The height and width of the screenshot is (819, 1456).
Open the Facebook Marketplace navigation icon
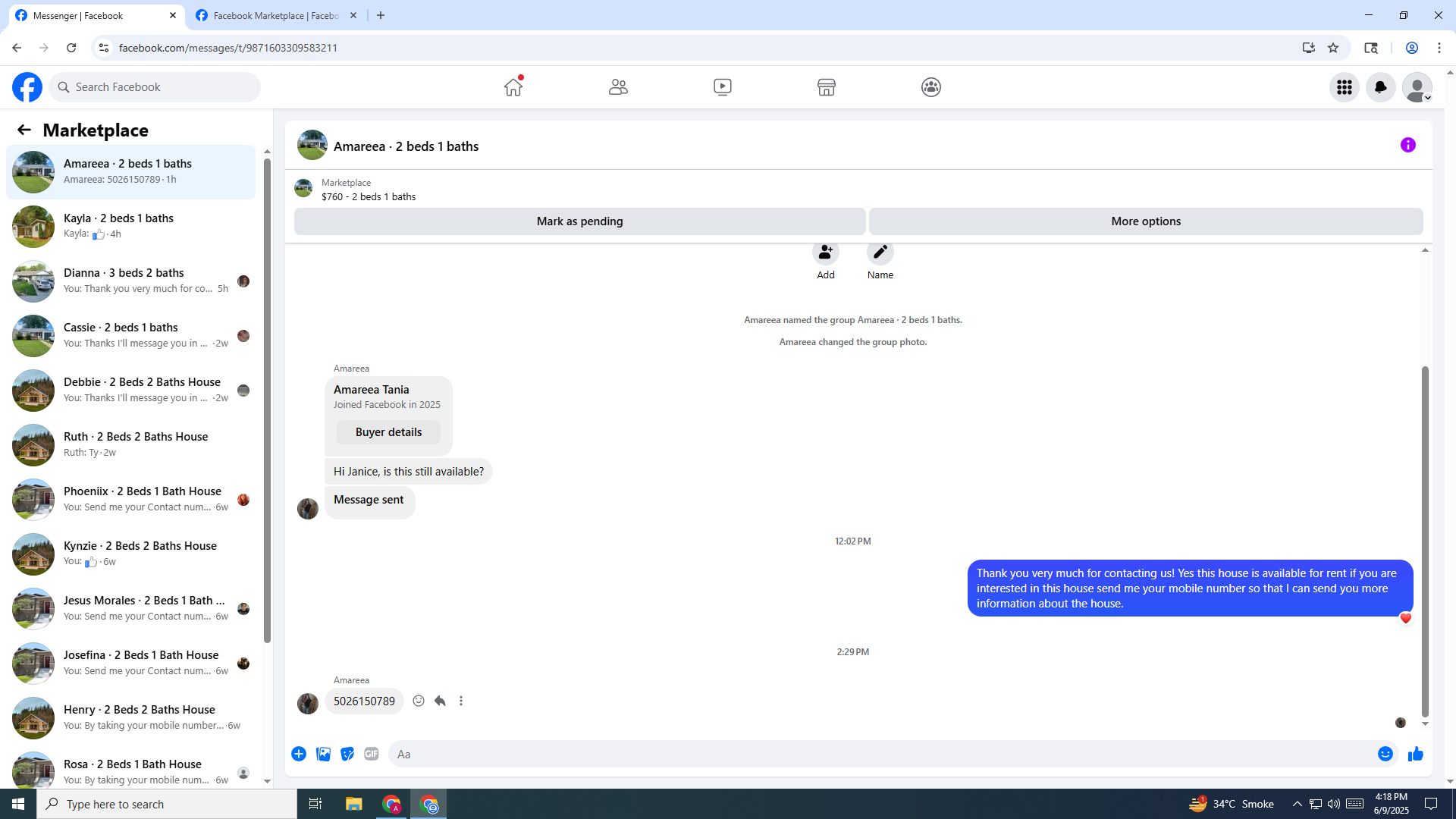click(827, 87)
